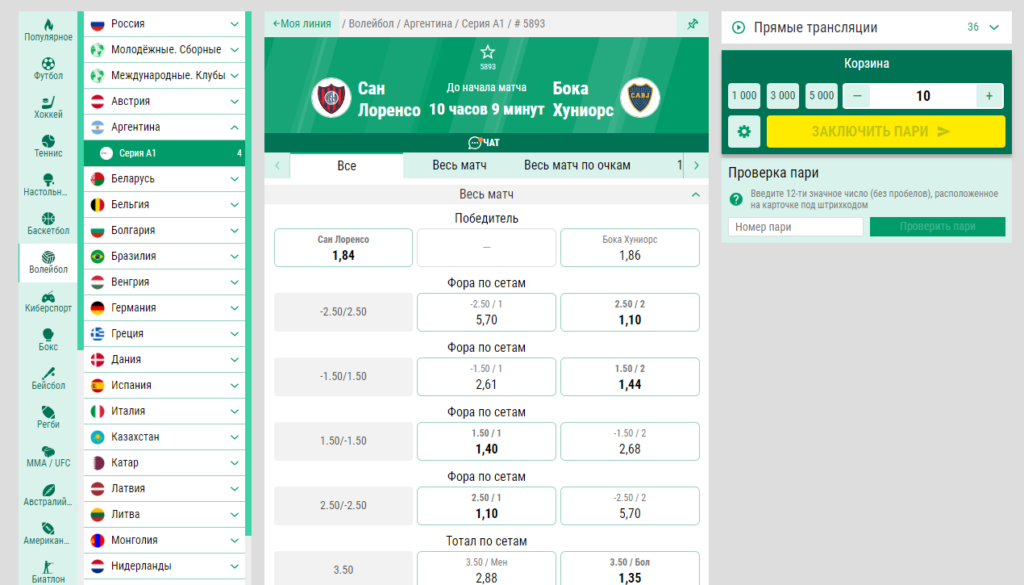
Task: Select the Хоккей sport icon
Action: pos(48,107)
